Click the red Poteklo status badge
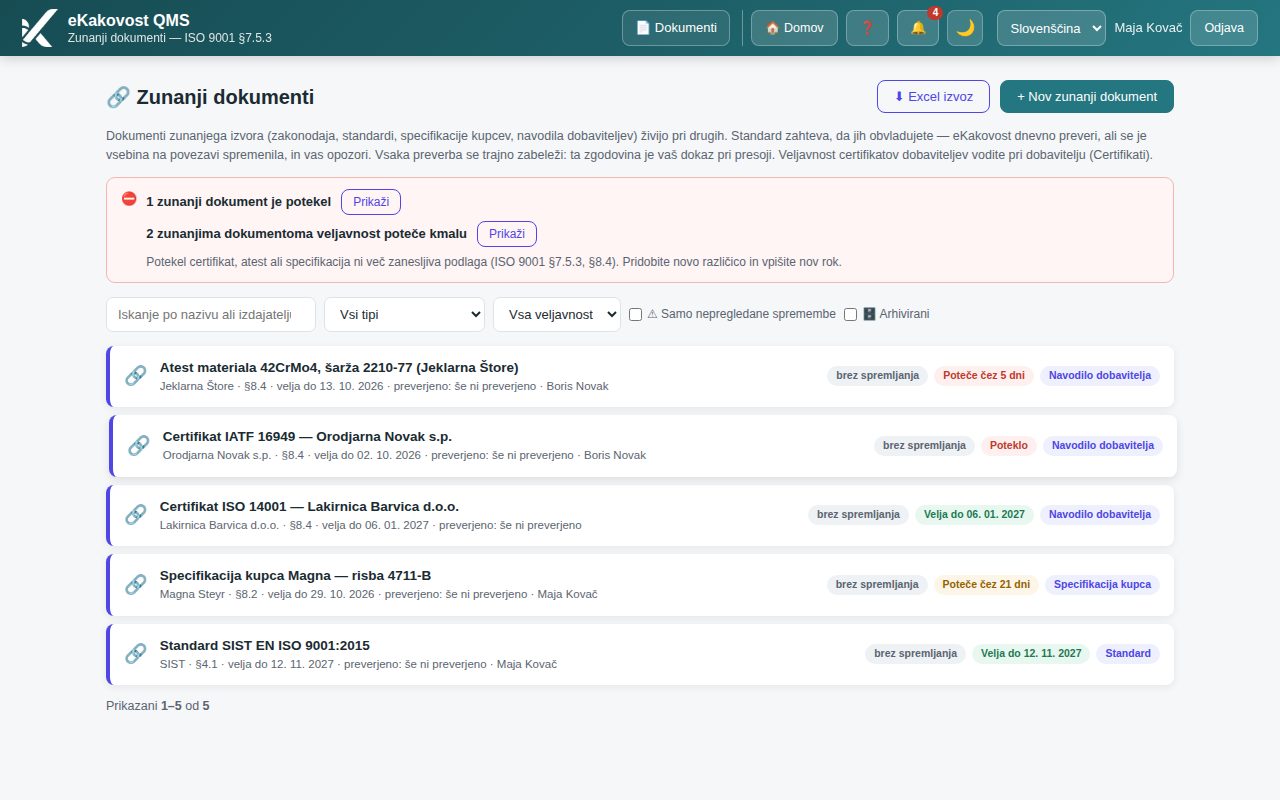1280x800 pixels. click(x=1009, y=445)
